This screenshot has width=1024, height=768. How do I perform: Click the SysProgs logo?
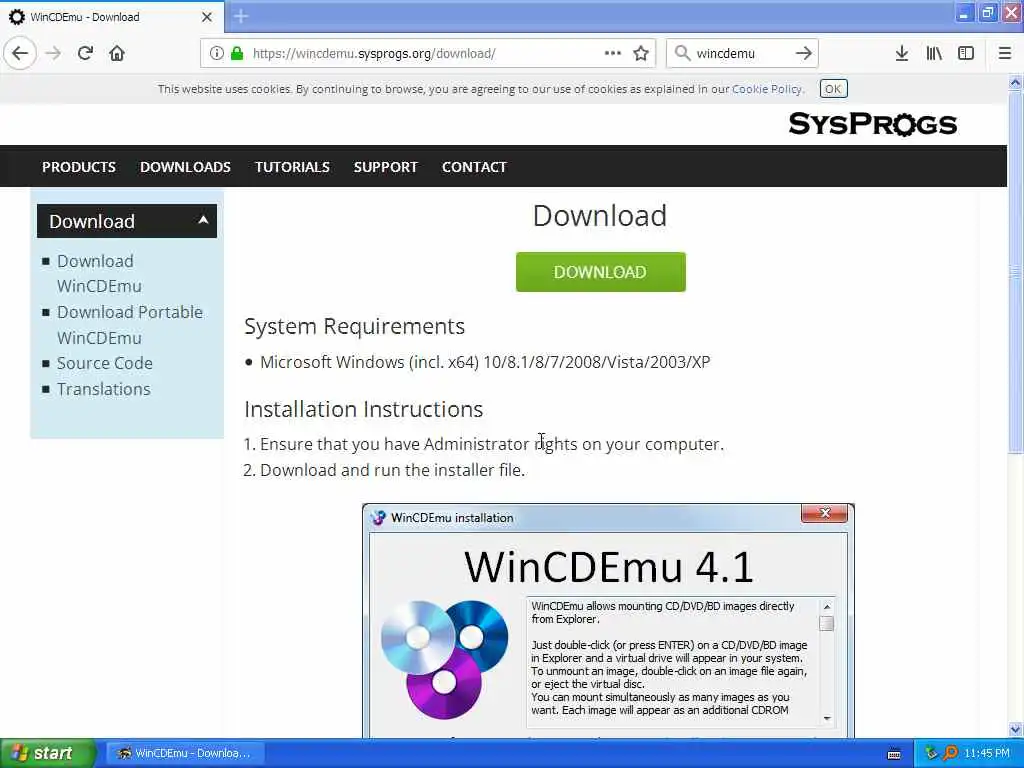(x=872, y=124)
